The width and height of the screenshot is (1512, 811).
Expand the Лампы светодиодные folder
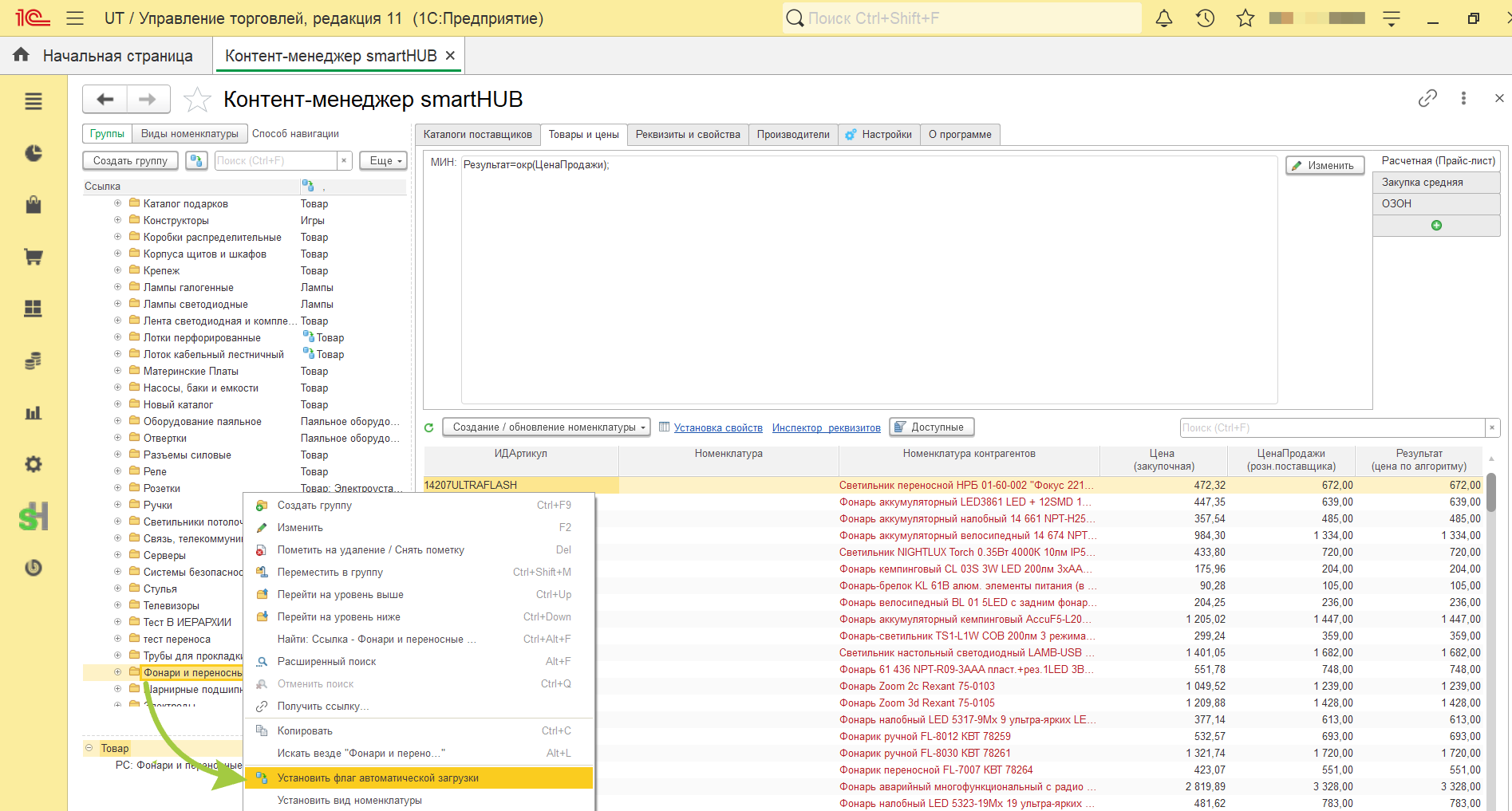118,304
